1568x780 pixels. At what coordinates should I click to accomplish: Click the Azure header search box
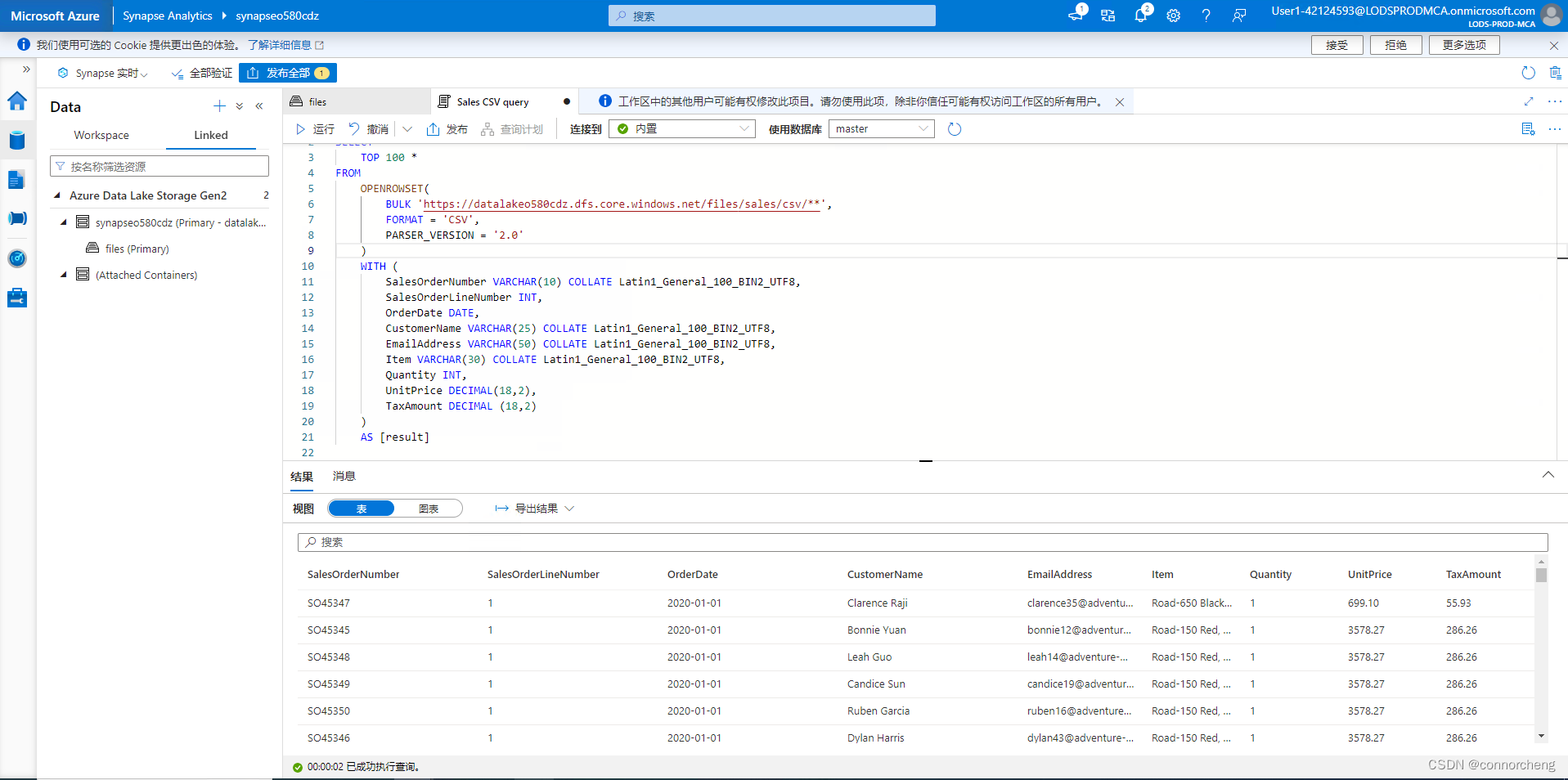point(772,16)
